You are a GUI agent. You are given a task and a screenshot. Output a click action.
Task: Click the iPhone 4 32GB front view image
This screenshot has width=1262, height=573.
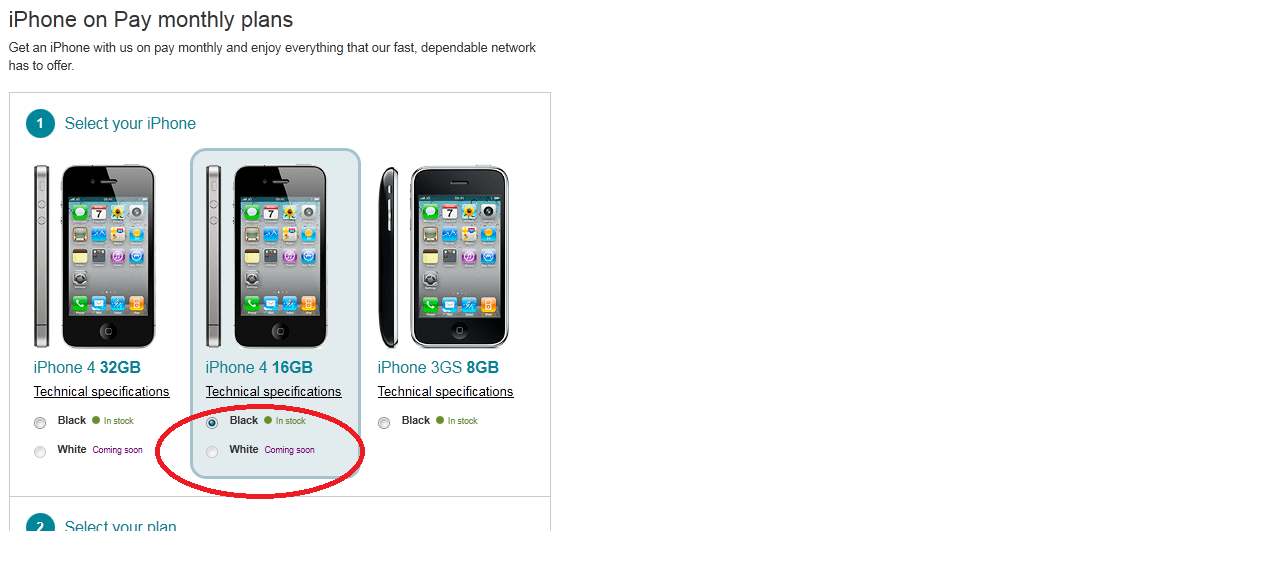(x=109, y=256)
